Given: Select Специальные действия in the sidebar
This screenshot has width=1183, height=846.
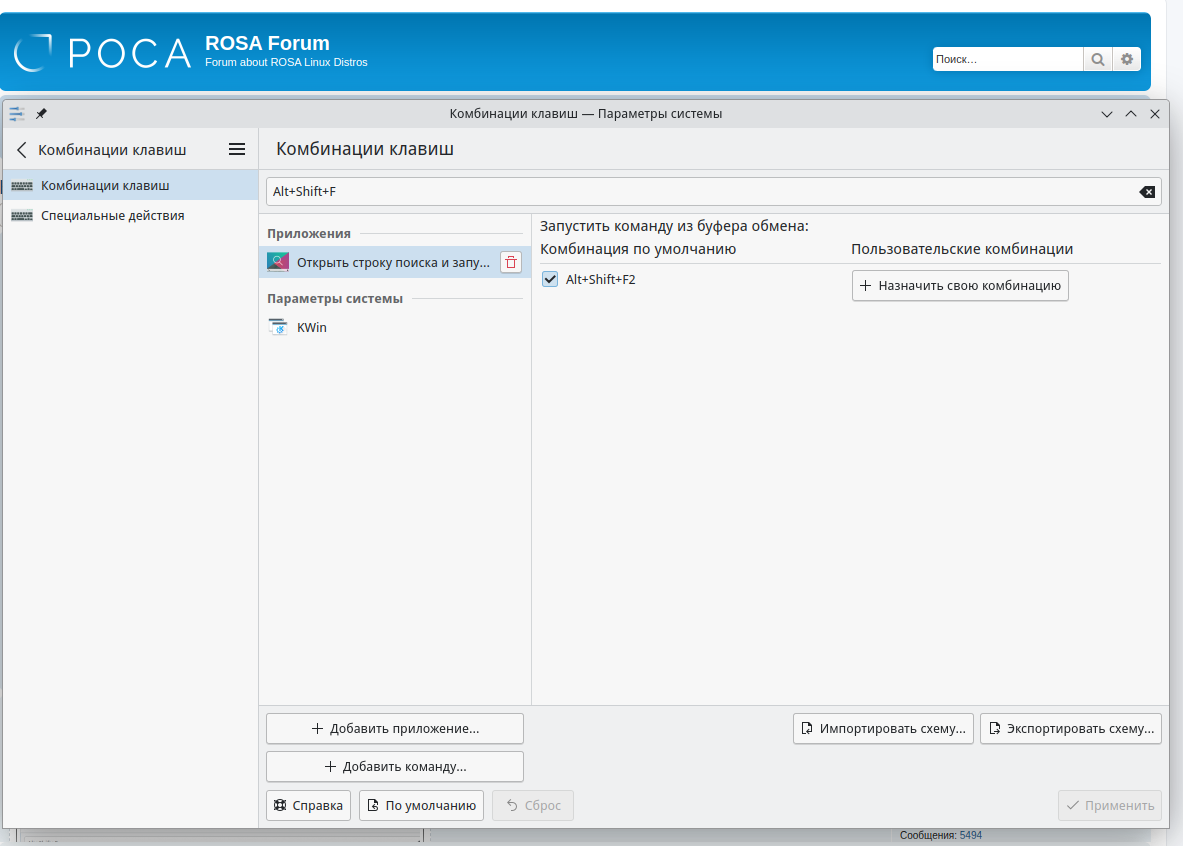Looking at the screenshot, I should 131,216.
